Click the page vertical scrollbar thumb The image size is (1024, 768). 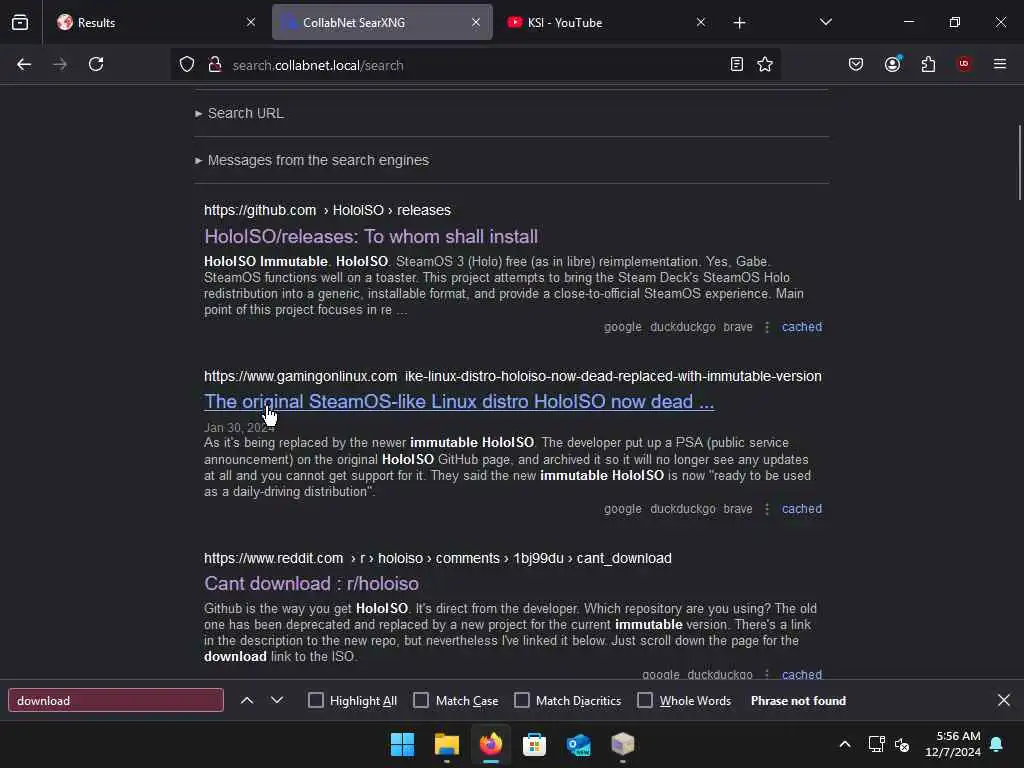[x=1019, y=163]
